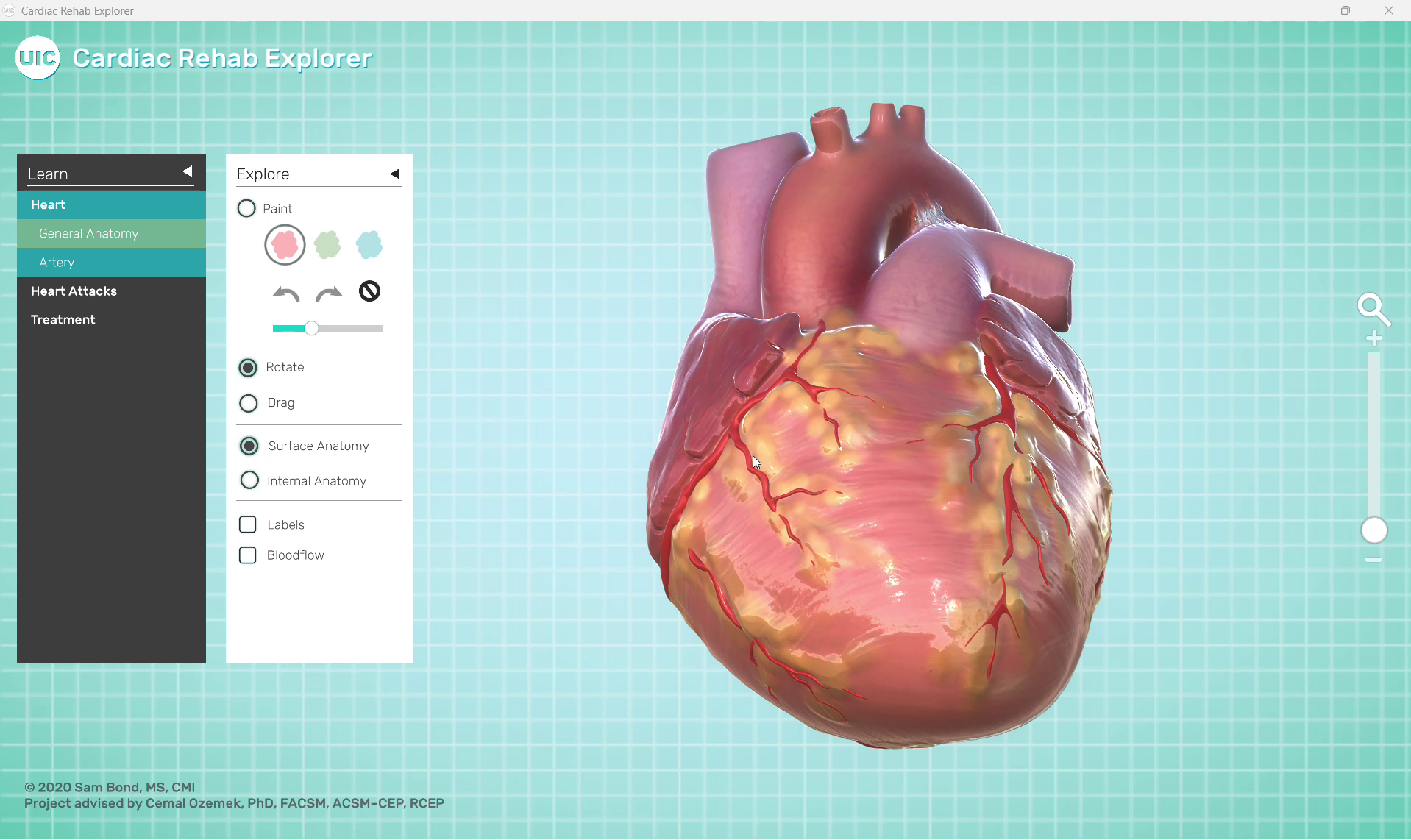Restore down the application window
This screenshot has height=840, width=1411.
1346,10
